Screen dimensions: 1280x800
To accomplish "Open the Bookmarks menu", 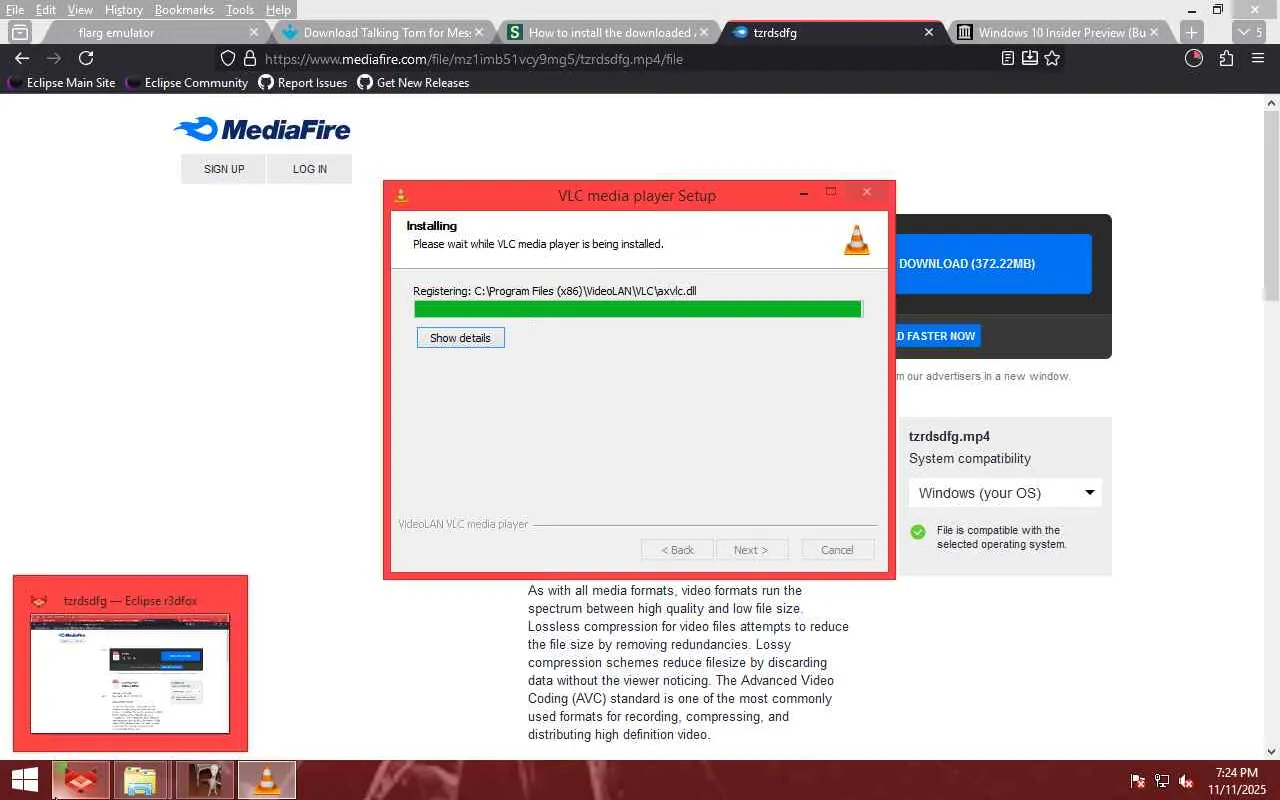I will 184,9.
